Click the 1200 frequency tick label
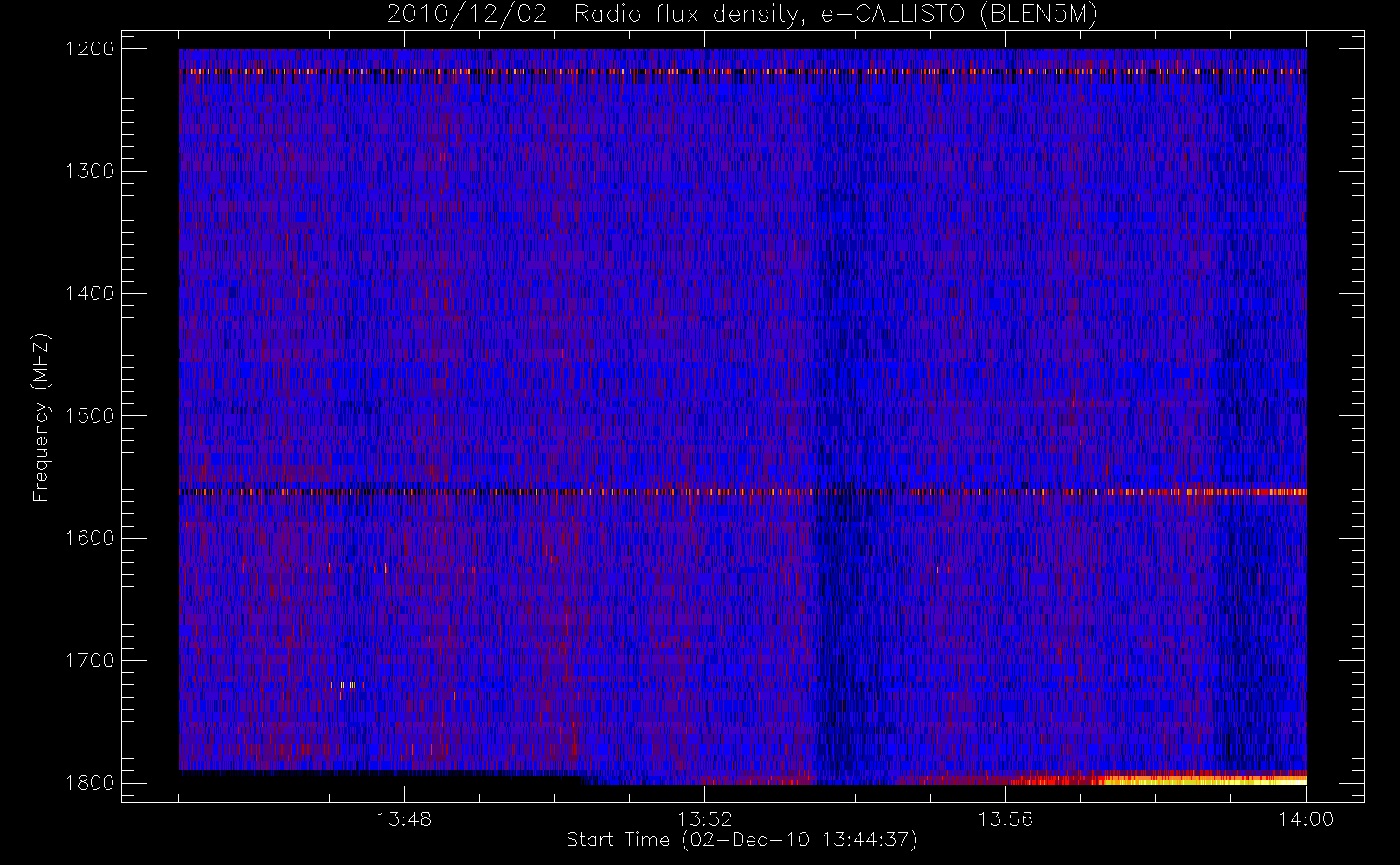Screen dimensions: 1400x865 [x=90, y=49]
